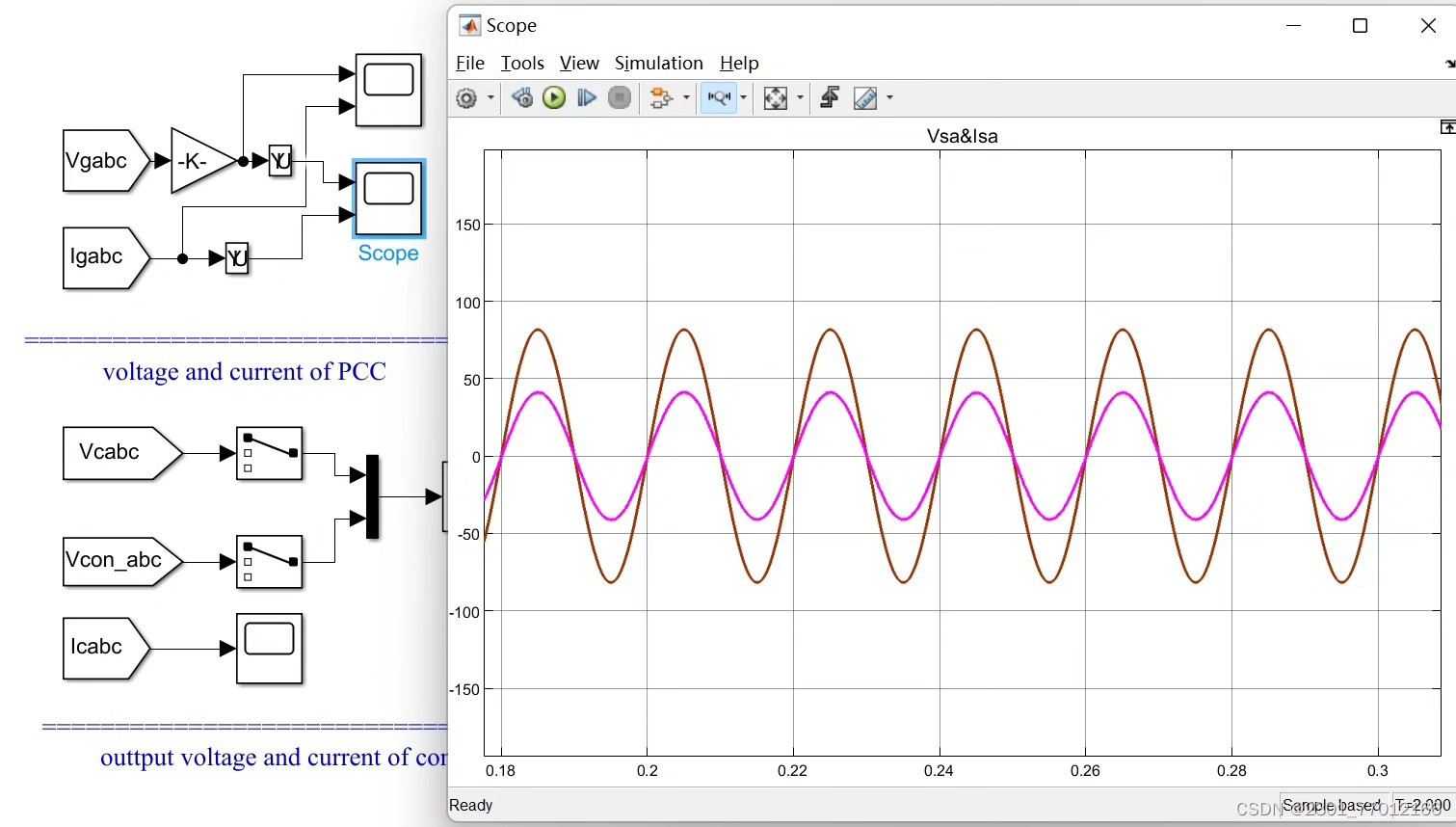Select the Igabc From block
Screen dimensions: 1456x827
(x=107, y=258)
